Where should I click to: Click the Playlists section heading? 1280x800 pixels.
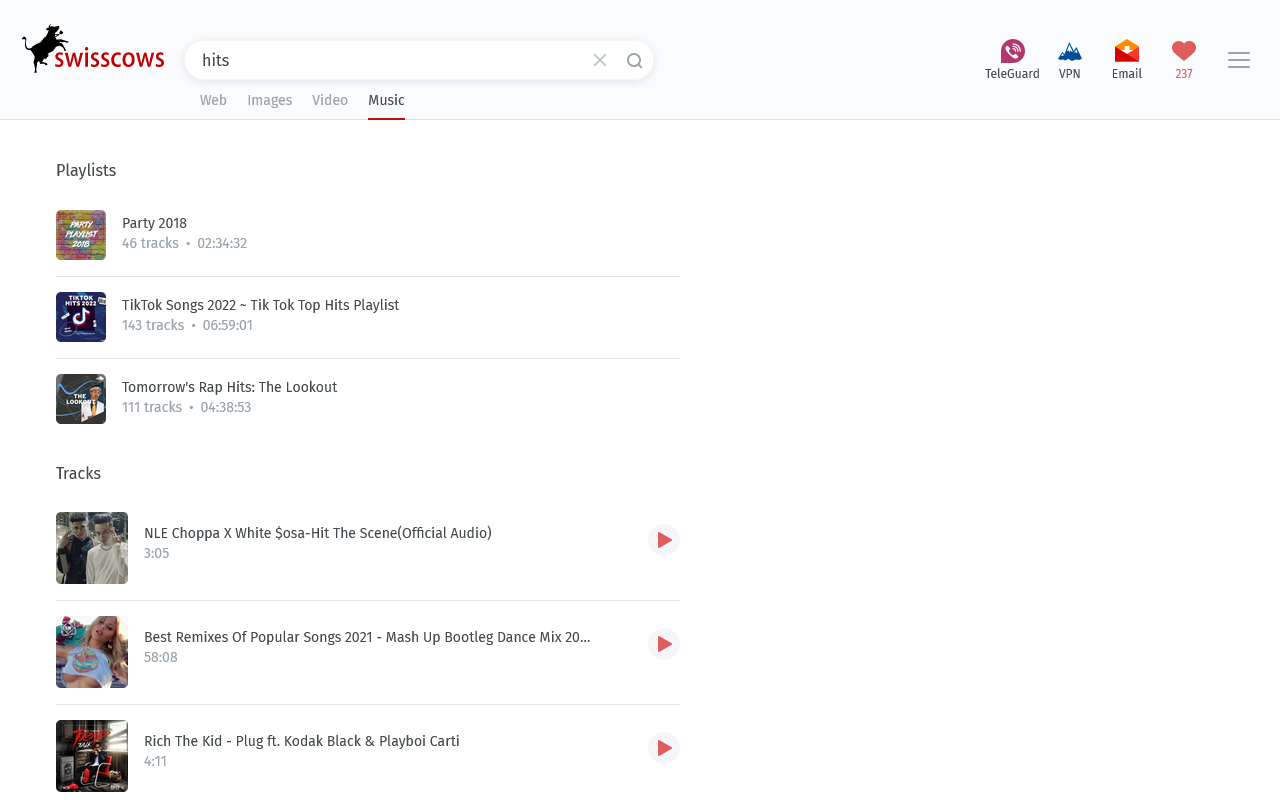click(86, 171)
